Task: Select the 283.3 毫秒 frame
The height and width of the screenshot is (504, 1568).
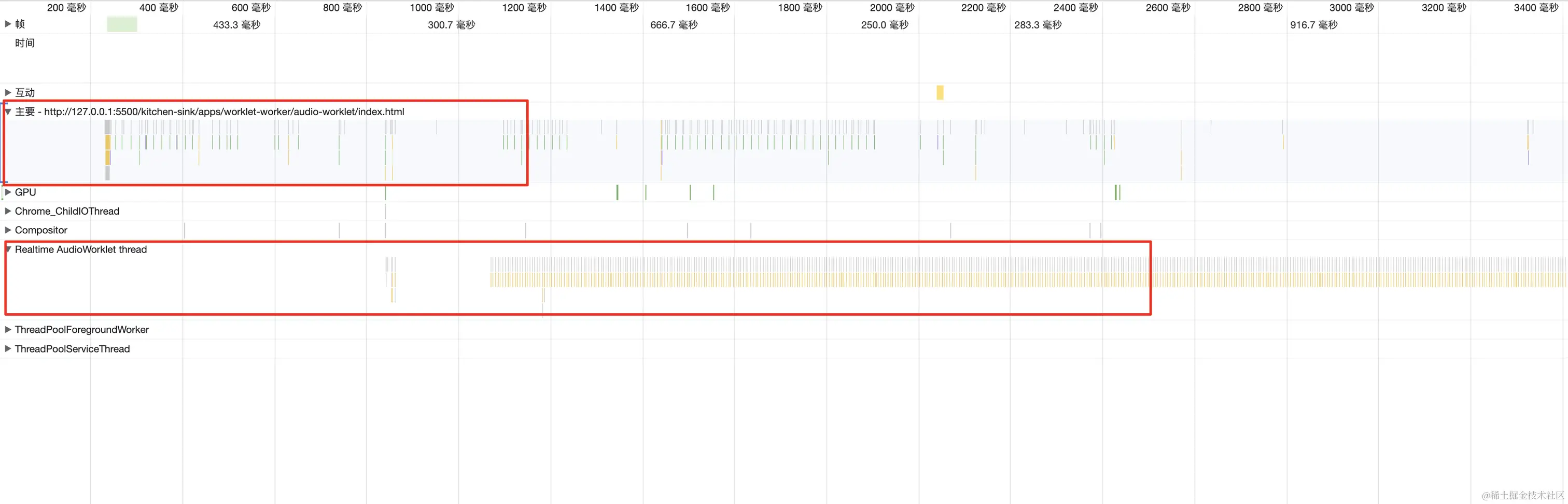Action: (1038, 25)
